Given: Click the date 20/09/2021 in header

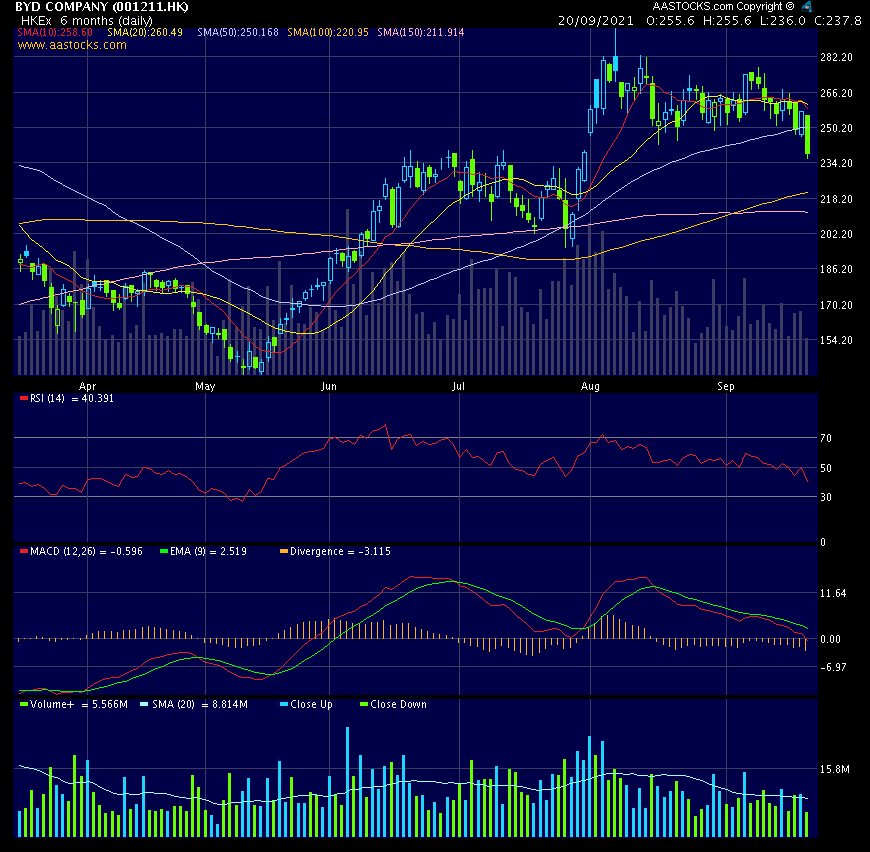Looking at the screenshot, I should (595, 21).
